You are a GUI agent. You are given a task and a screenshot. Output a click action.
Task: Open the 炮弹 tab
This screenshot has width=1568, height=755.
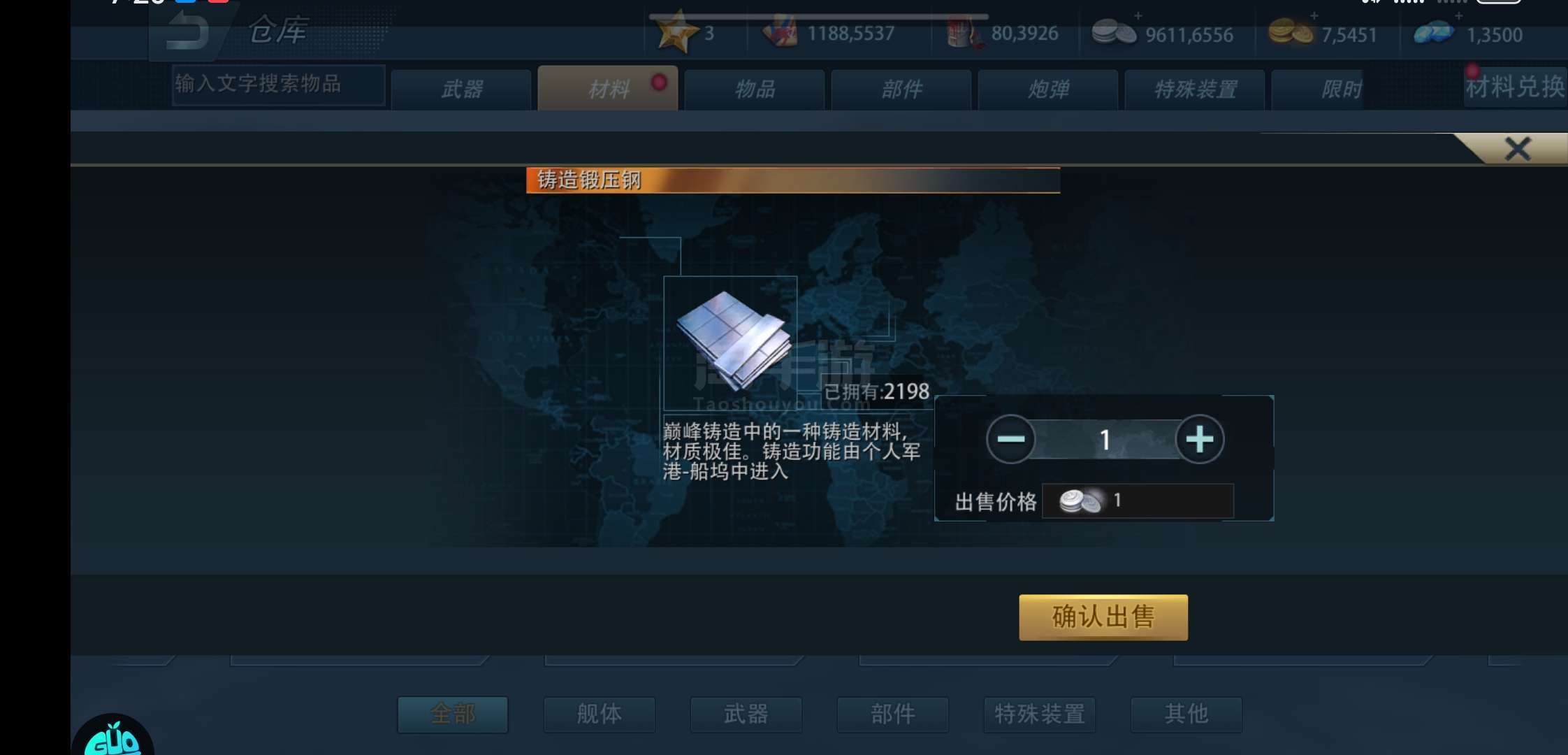tap(1048, 89)
